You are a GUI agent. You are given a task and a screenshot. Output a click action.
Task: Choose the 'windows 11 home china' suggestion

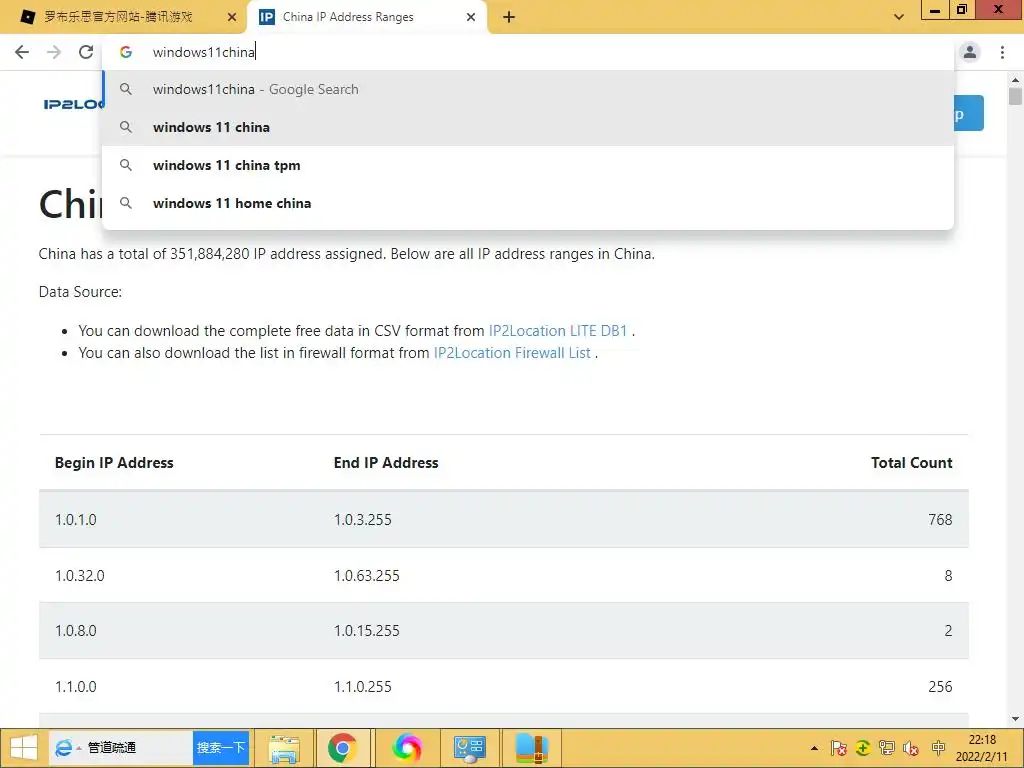[528, 203]
